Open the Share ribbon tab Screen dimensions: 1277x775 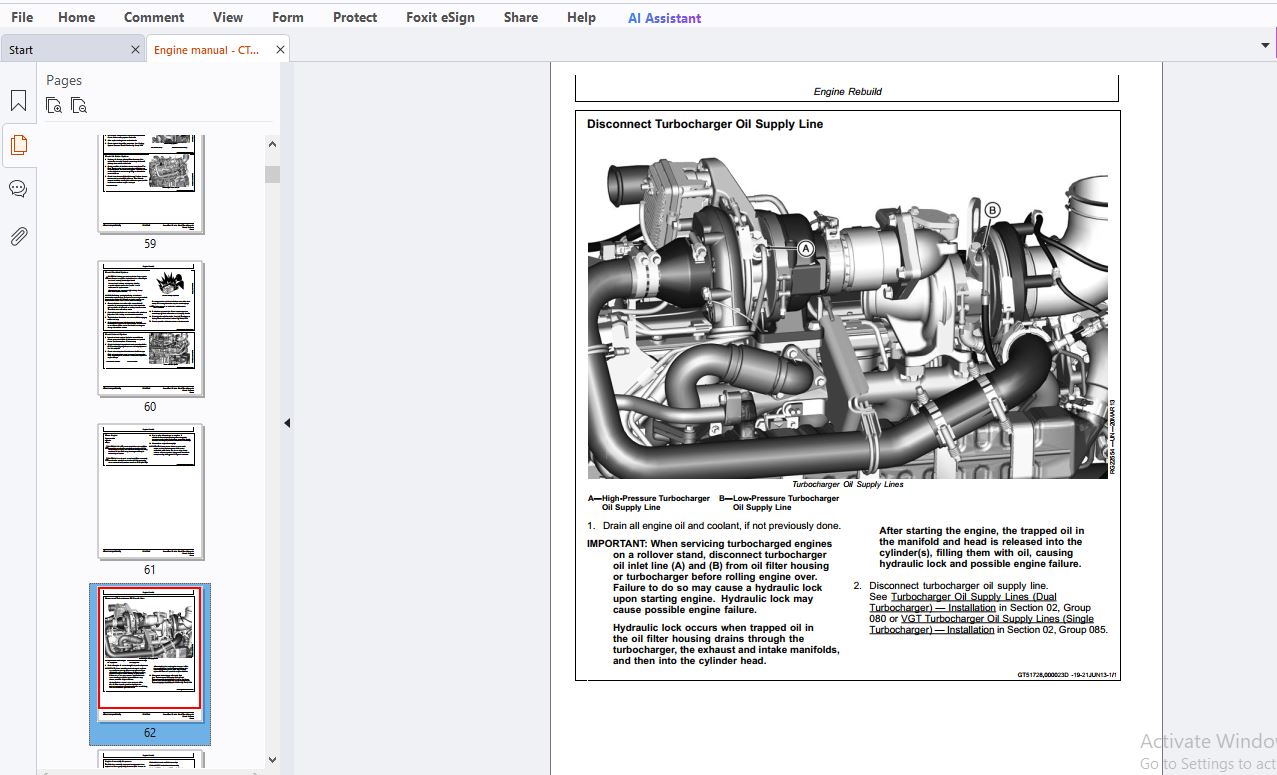(x=521, y=17)
